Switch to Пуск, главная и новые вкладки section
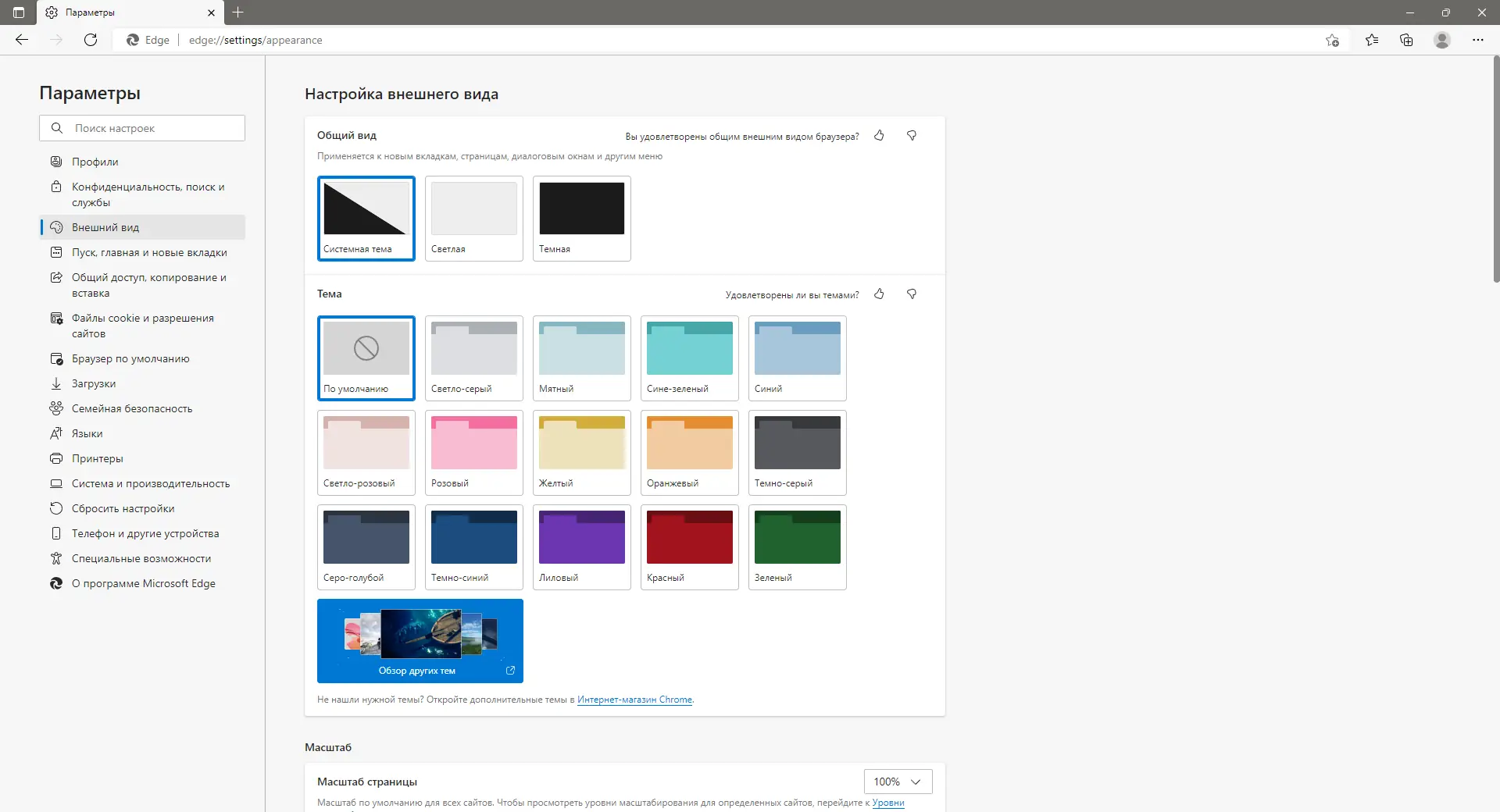 tap(148, 252)
